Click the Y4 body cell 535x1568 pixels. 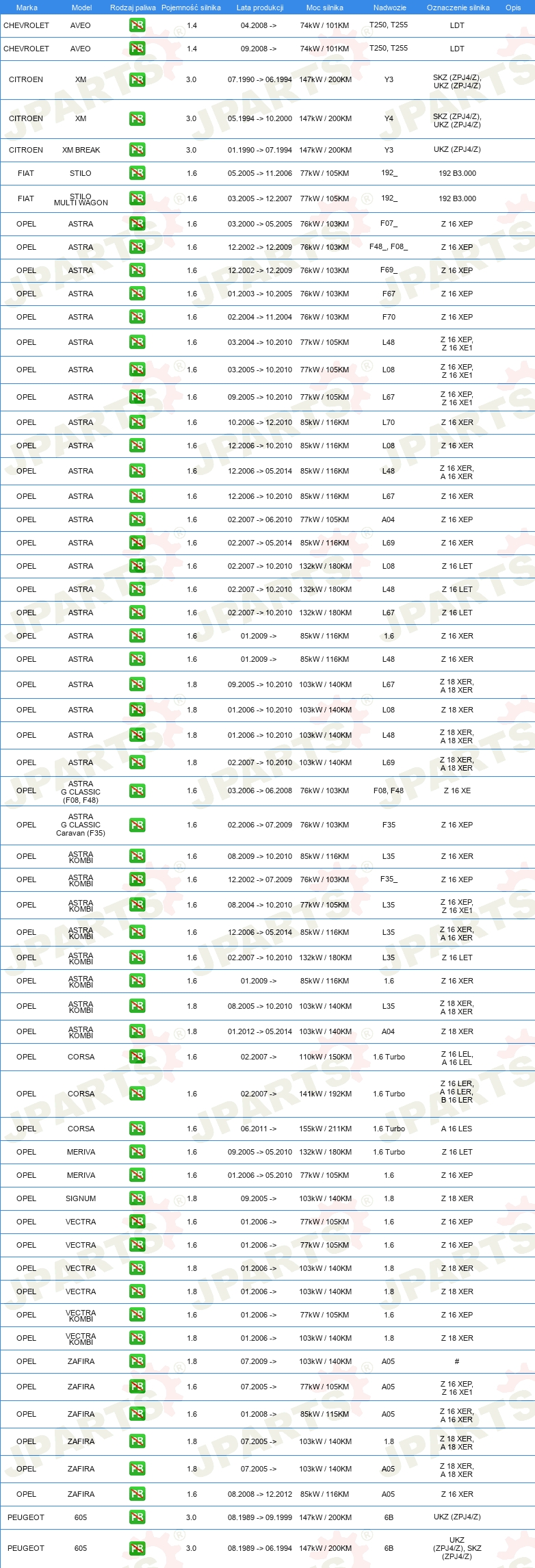389,118
